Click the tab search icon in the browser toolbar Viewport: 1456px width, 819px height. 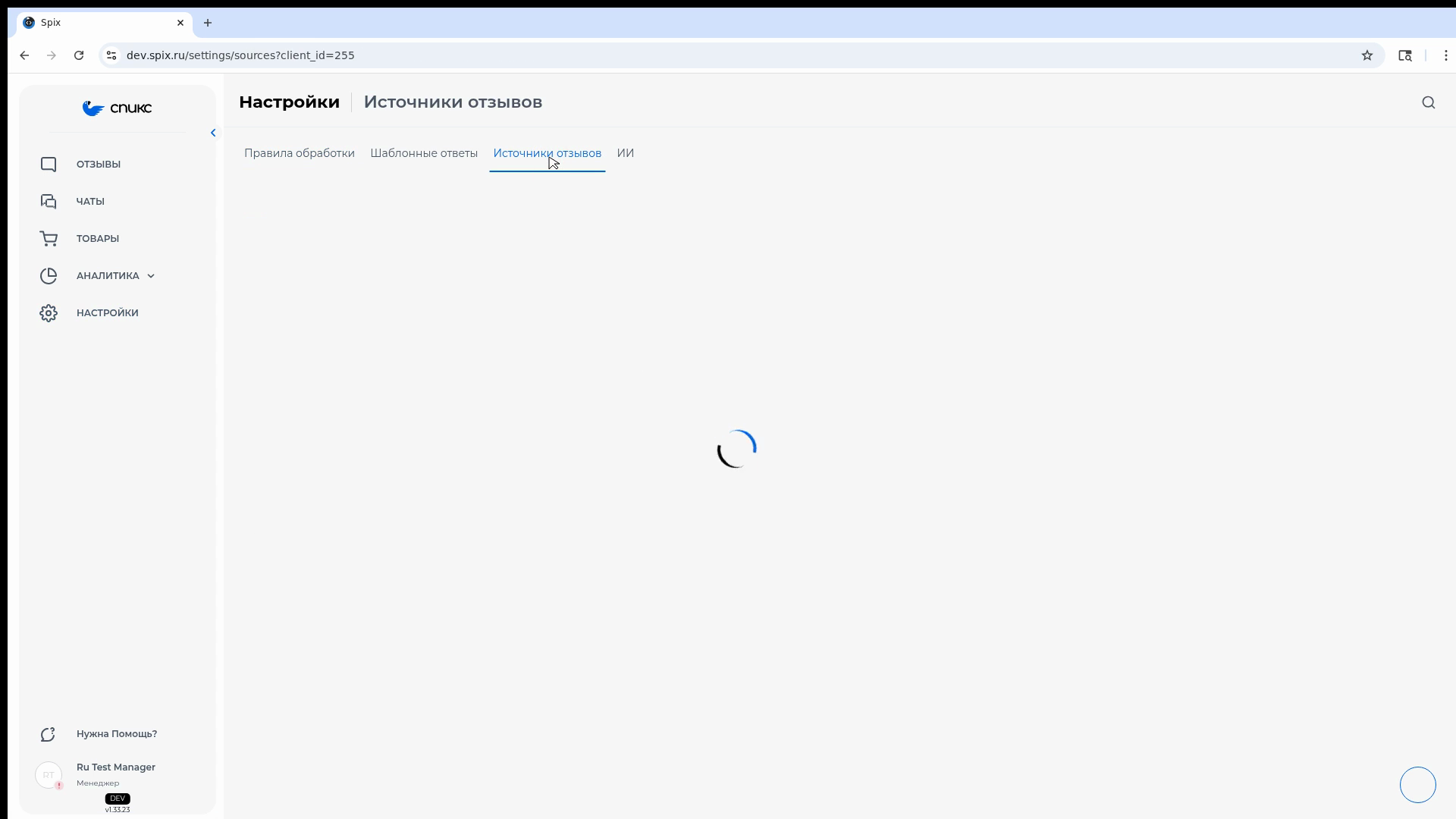(x=1405, y=55)
